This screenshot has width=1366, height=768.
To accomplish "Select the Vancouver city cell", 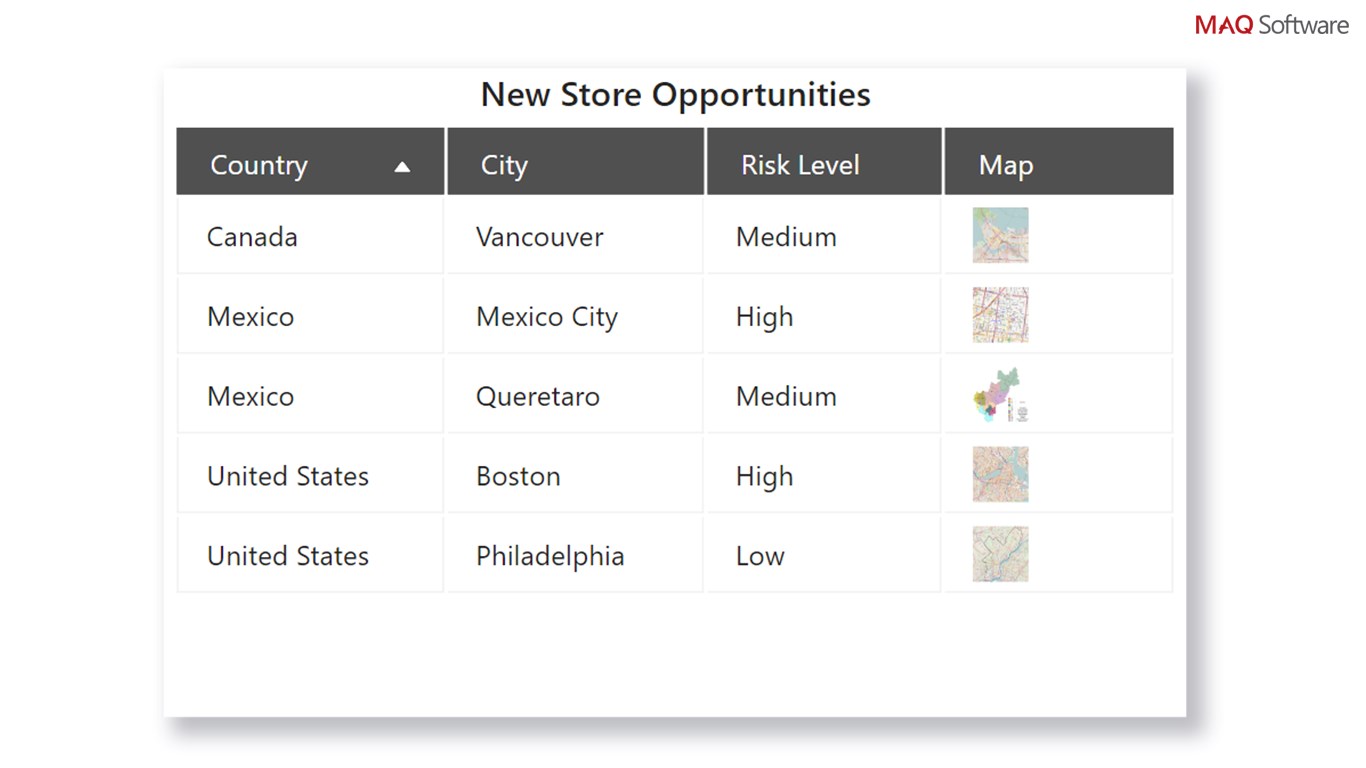I will point(540,237).
